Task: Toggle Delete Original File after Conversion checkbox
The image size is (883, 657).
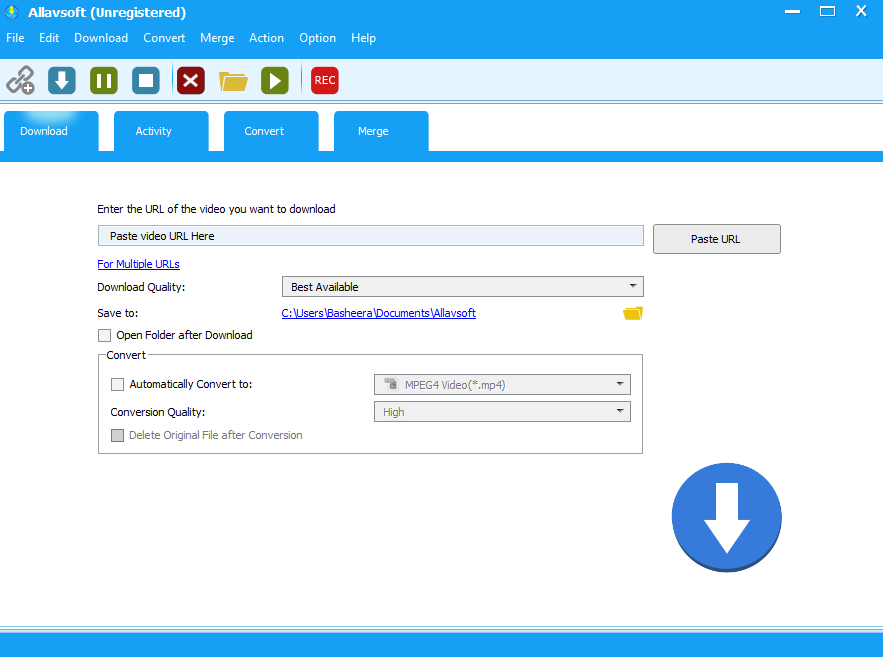Action: point(117,435)
